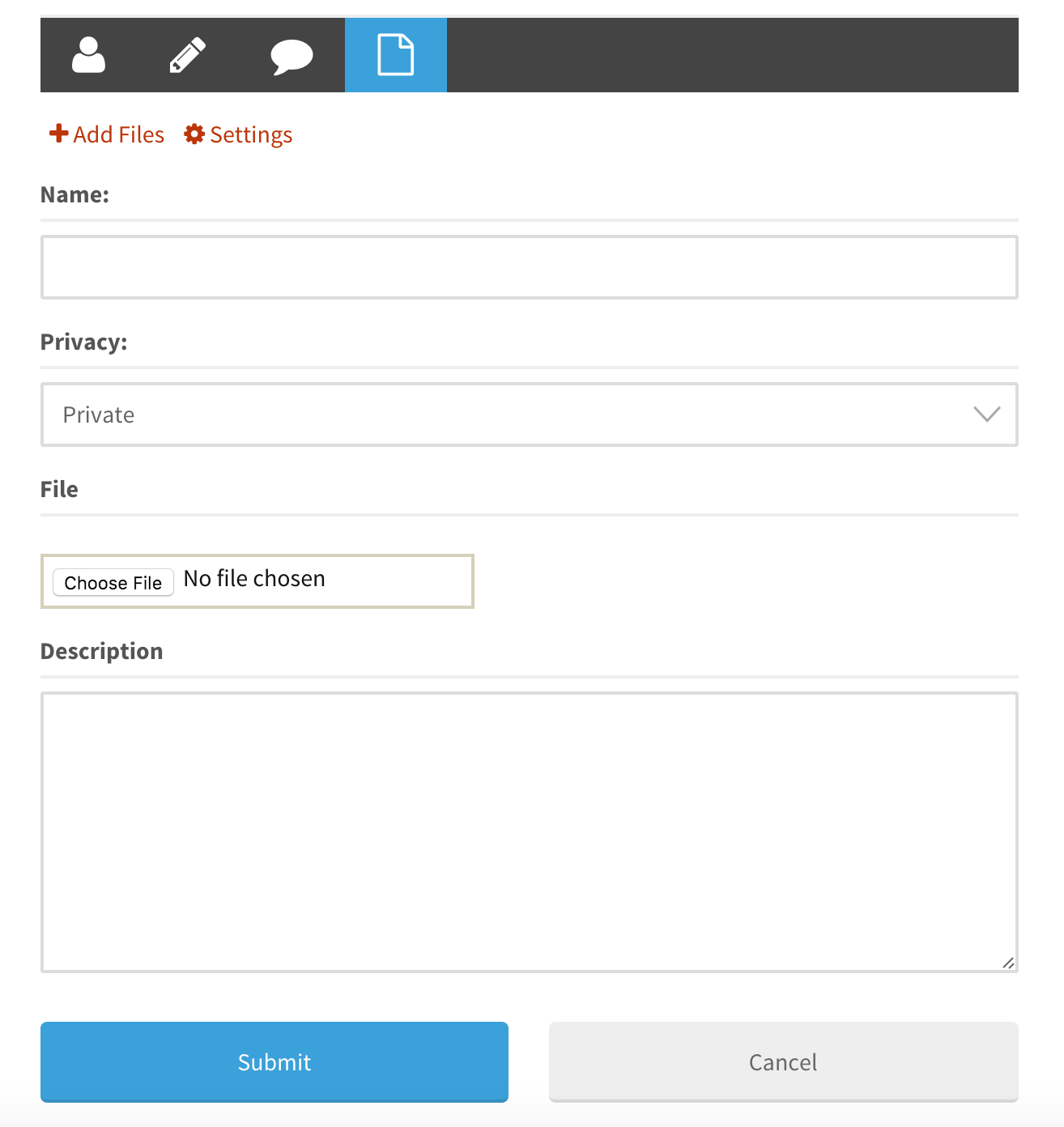Expand the Privacy chevron arrow
The width and height of the screenshot is (1064, 1127).
987,415
